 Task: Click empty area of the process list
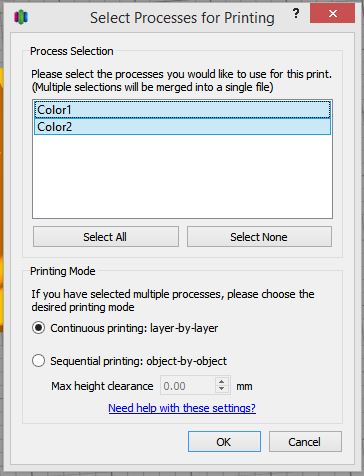tap(182, 177)
